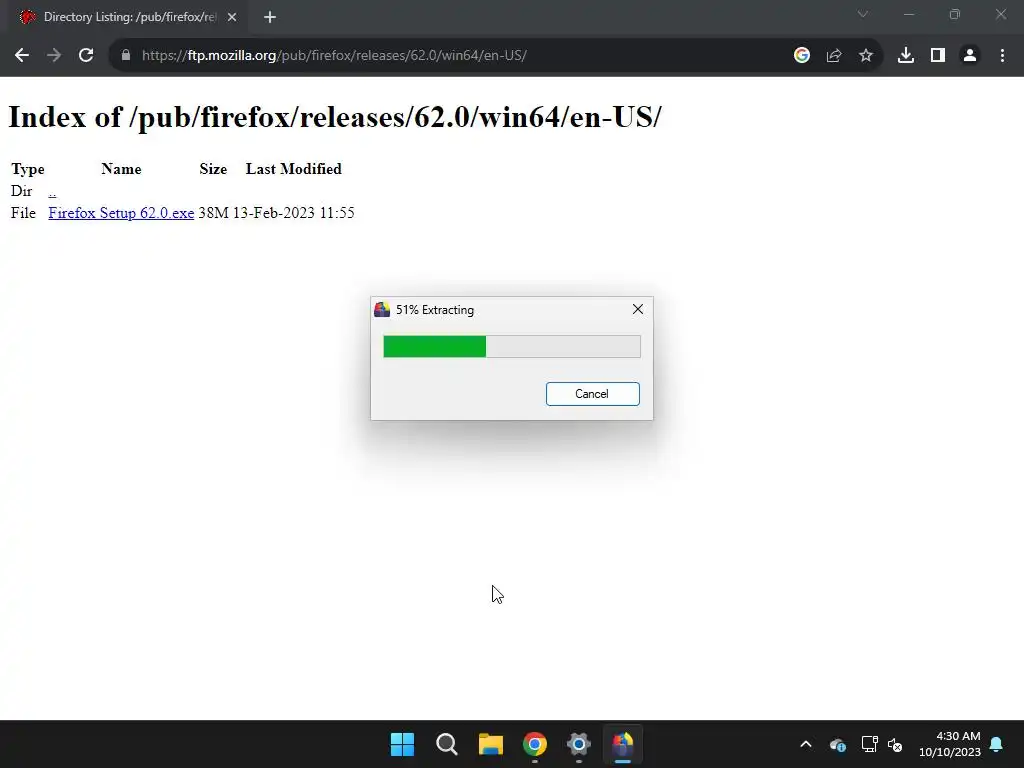Switch to Chrome in the taskbar
This screenshot has width=1024, height=768.
point(534,744)
